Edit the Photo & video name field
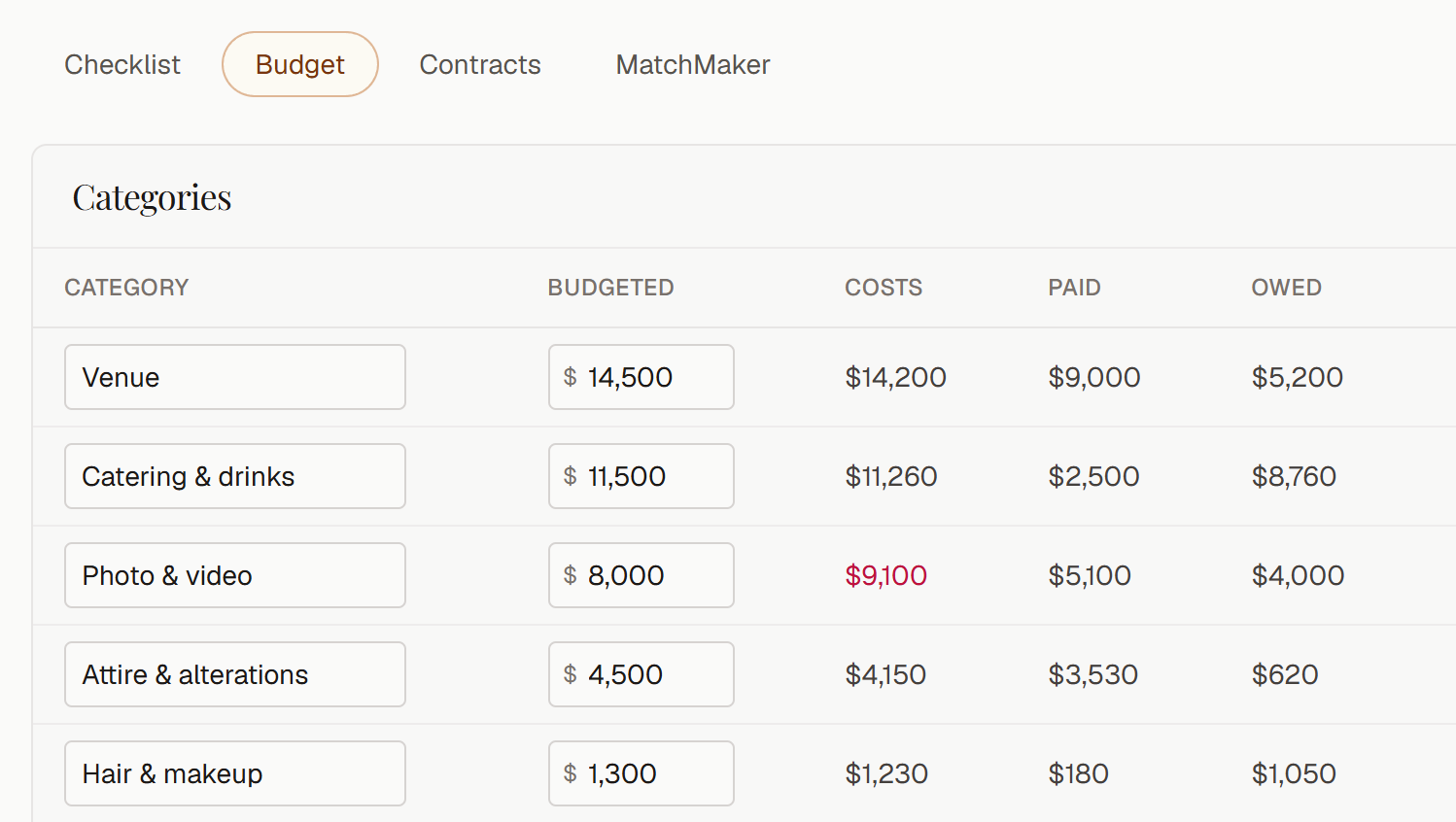This screenshot has width=1456, height=822. click(x=235, y=575)
